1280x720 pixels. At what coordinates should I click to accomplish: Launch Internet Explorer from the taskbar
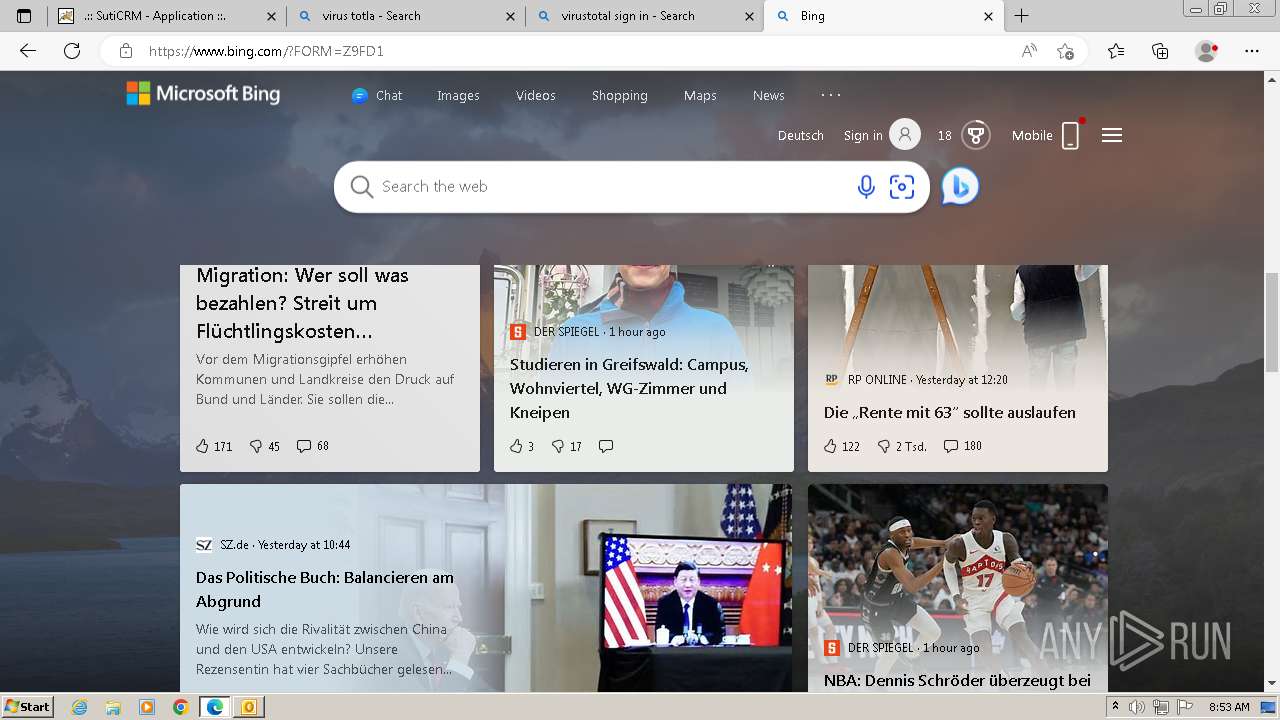80,707
